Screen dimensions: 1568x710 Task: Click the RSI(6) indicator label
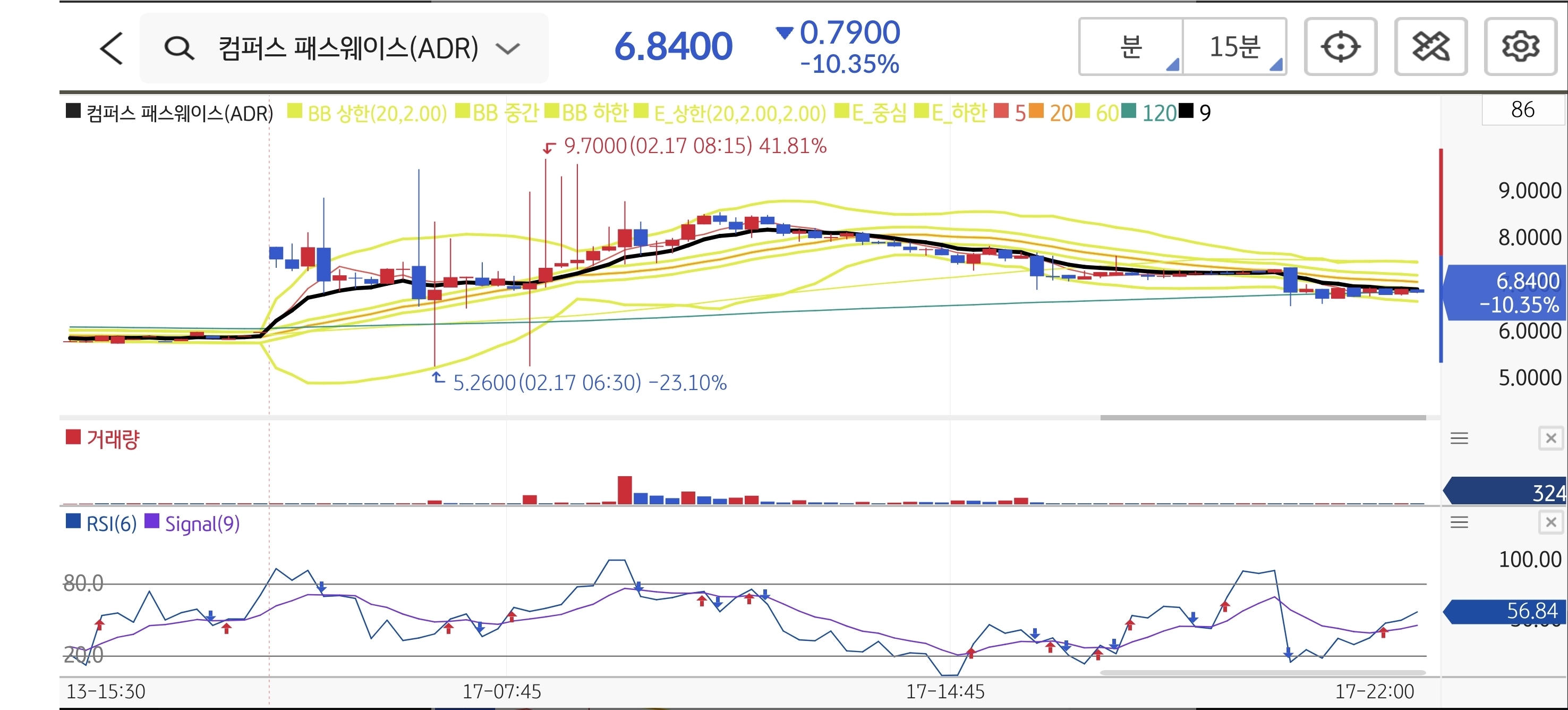(111, 523)
